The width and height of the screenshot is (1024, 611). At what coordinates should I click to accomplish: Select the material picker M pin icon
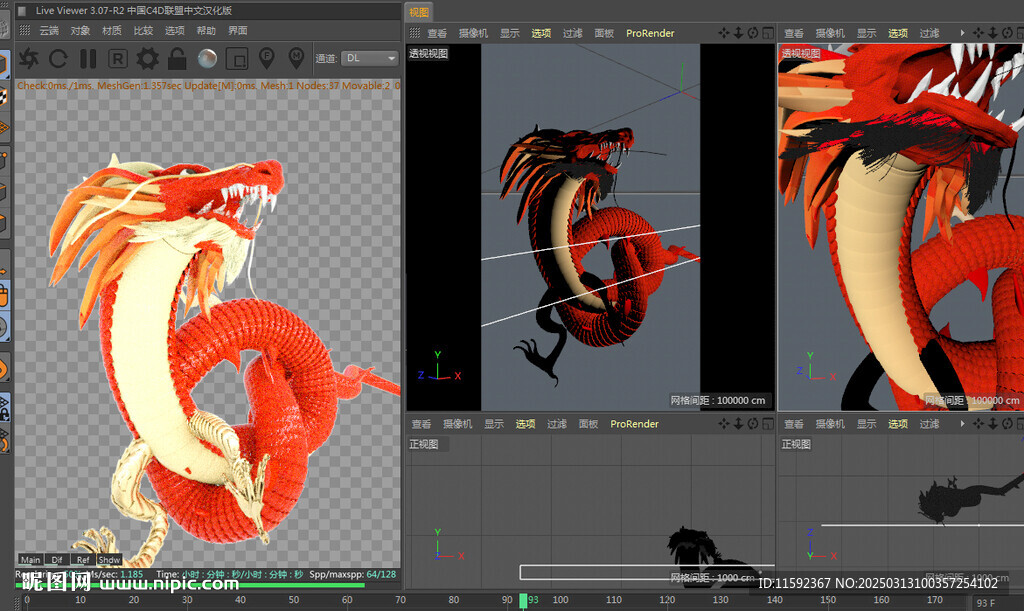coord(296,58)
